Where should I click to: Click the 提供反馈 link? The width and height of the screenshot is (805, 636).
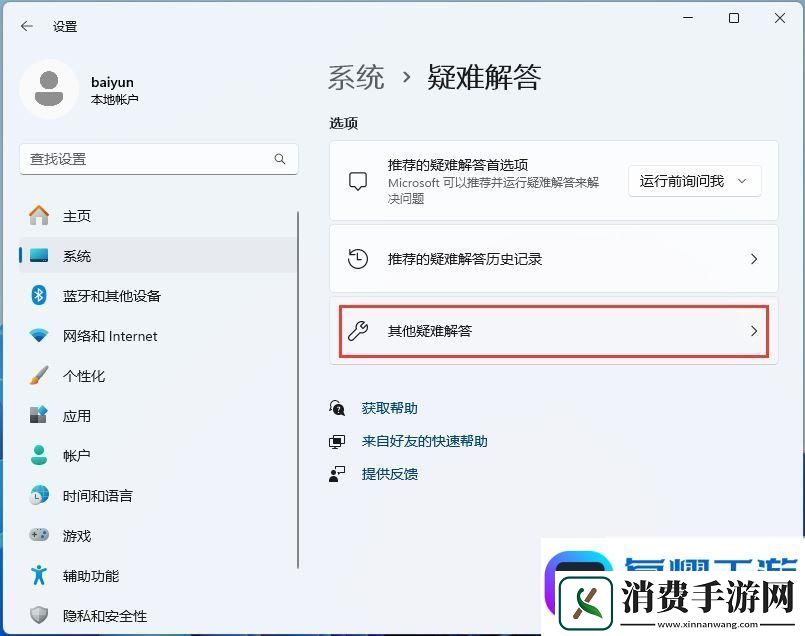coord(390,474)
